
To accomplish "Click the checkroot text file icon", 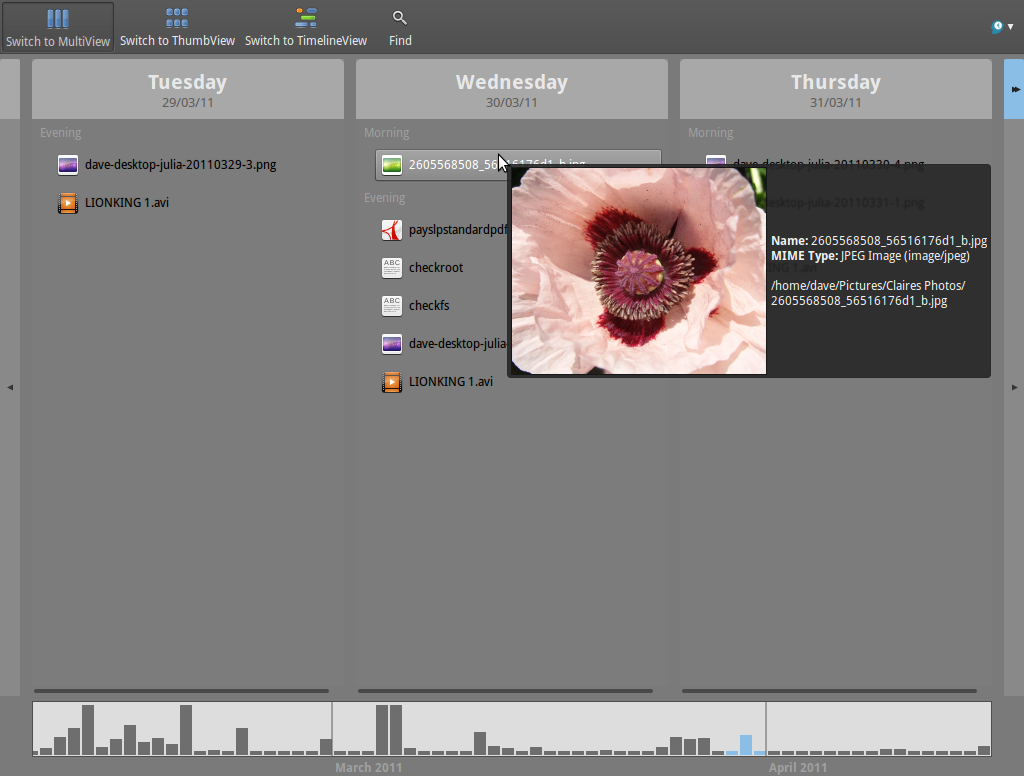I will (392, 268).
